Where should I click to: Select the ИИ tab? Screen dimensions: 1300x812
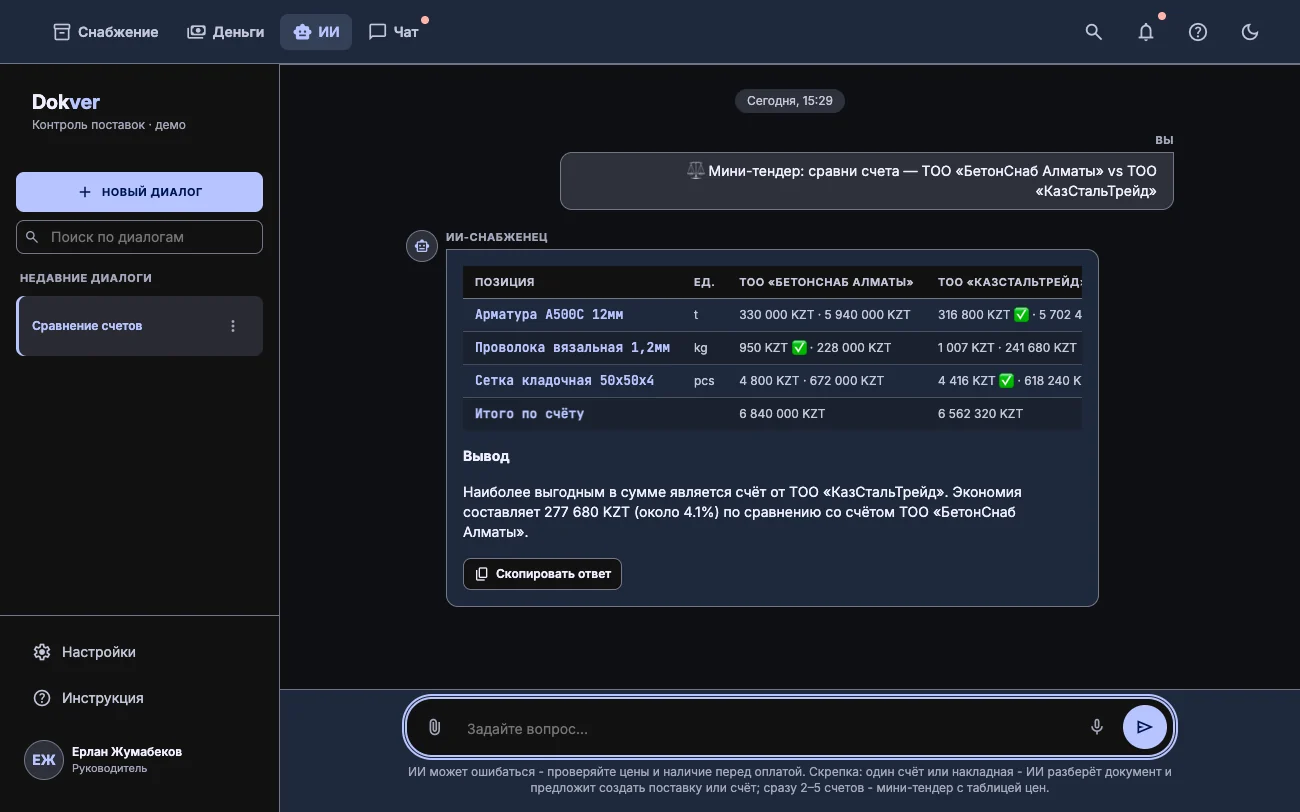click(316, 32)
